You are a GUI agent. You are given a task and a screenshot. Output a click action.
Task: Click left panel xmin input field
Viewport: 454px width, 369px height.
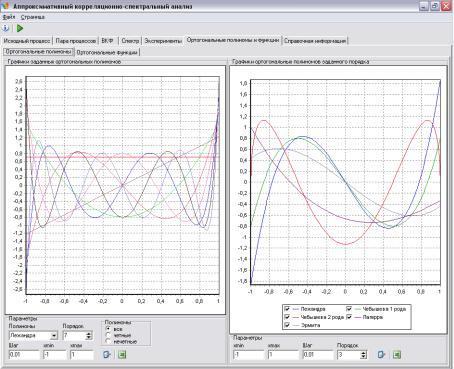55,355
